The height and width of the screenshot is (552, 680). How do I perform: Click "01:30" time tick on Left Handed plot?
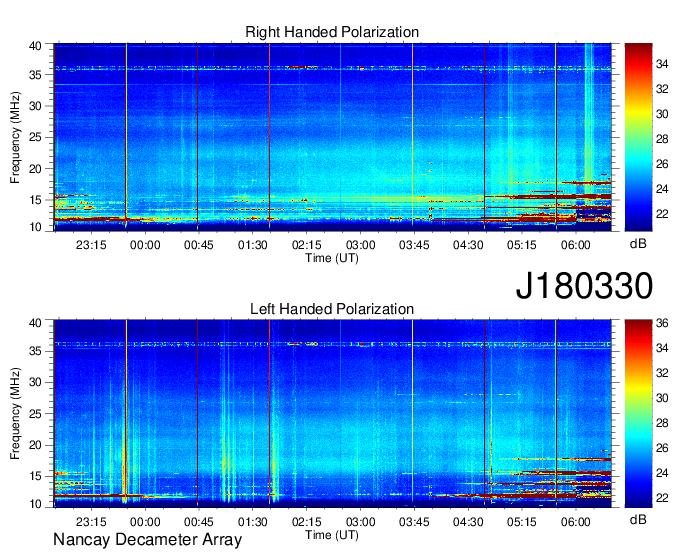[x=253, y=522]
